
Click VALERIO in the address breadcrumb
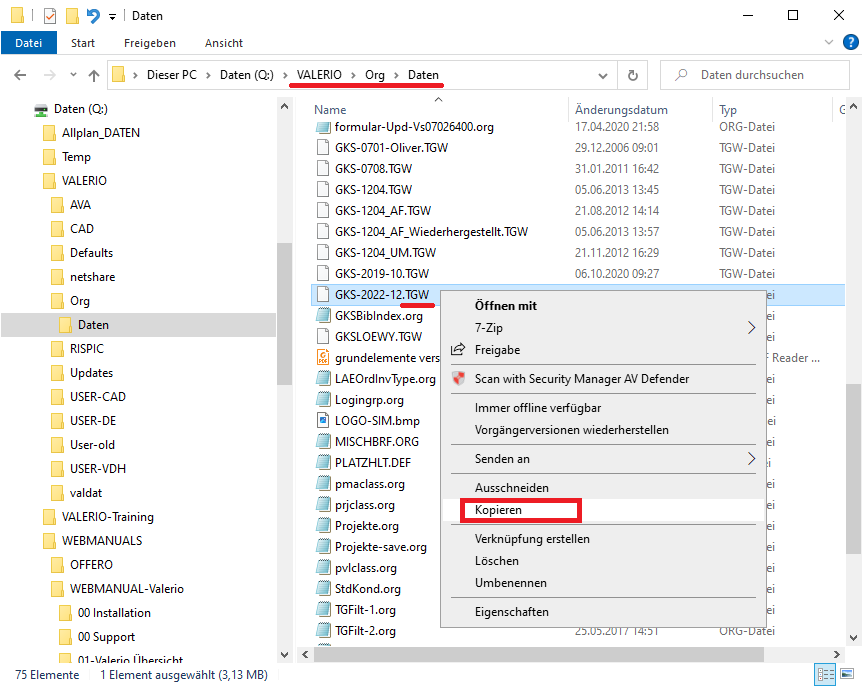tap(319, 75)
